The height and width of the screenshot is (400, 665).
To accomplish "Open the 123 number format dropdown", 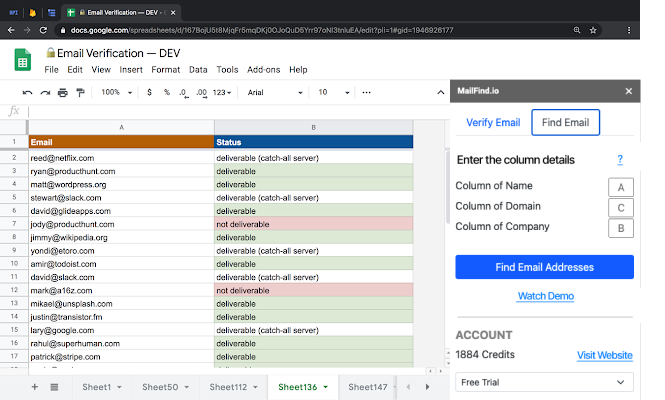I will tap(222, 92).
